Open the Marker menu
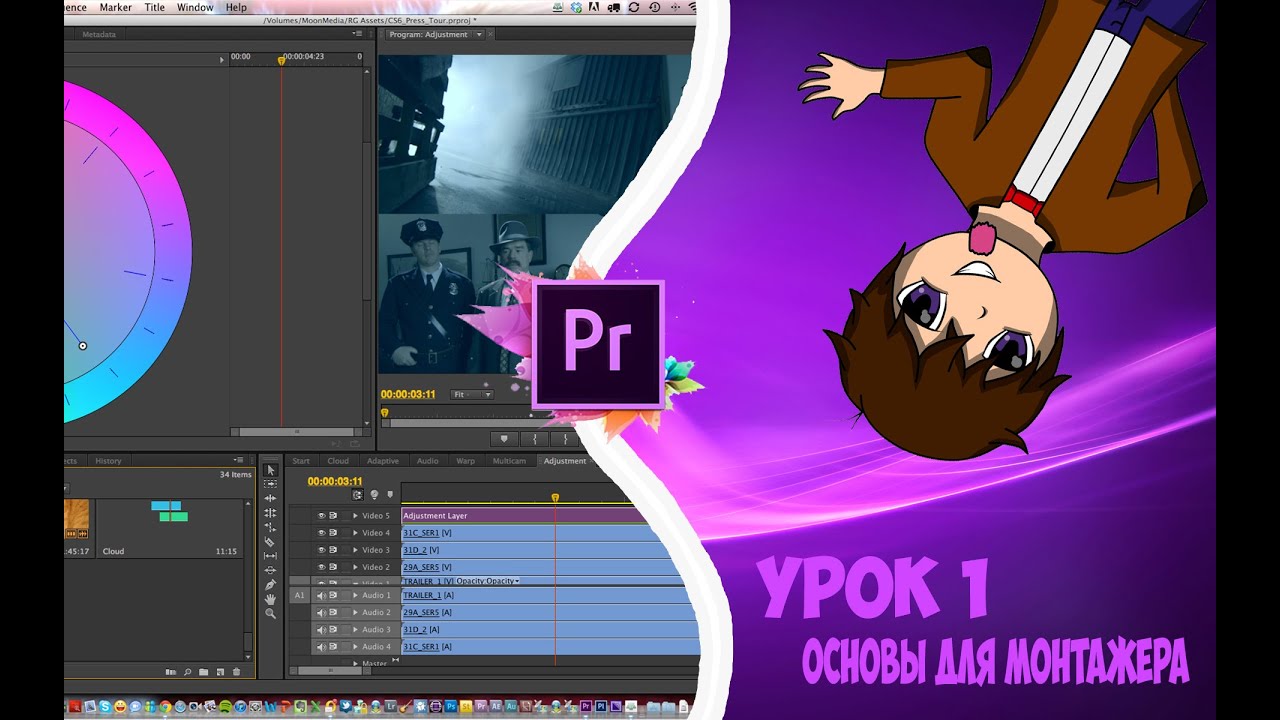1280x720 pixels. coord(115,7)
